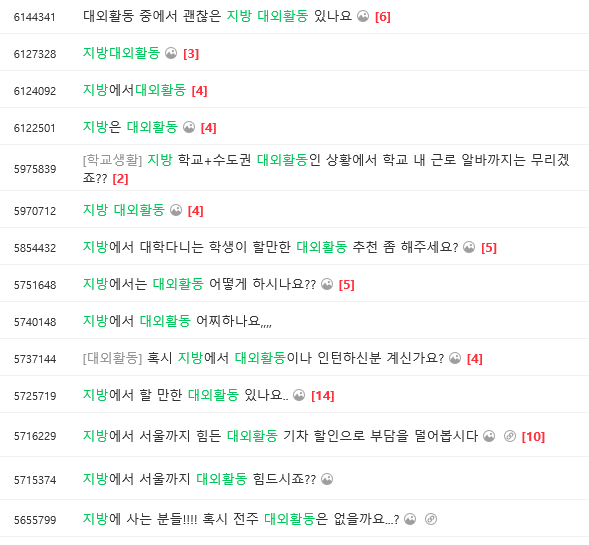
Task: Open post 지방에서 대외활동 어찌하나요
Action: [177, 321]
